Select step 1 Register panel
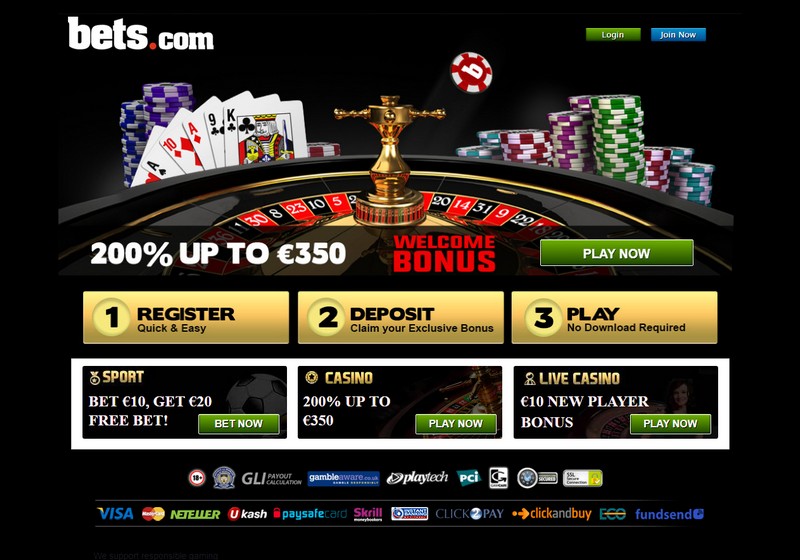 [186, 317]
